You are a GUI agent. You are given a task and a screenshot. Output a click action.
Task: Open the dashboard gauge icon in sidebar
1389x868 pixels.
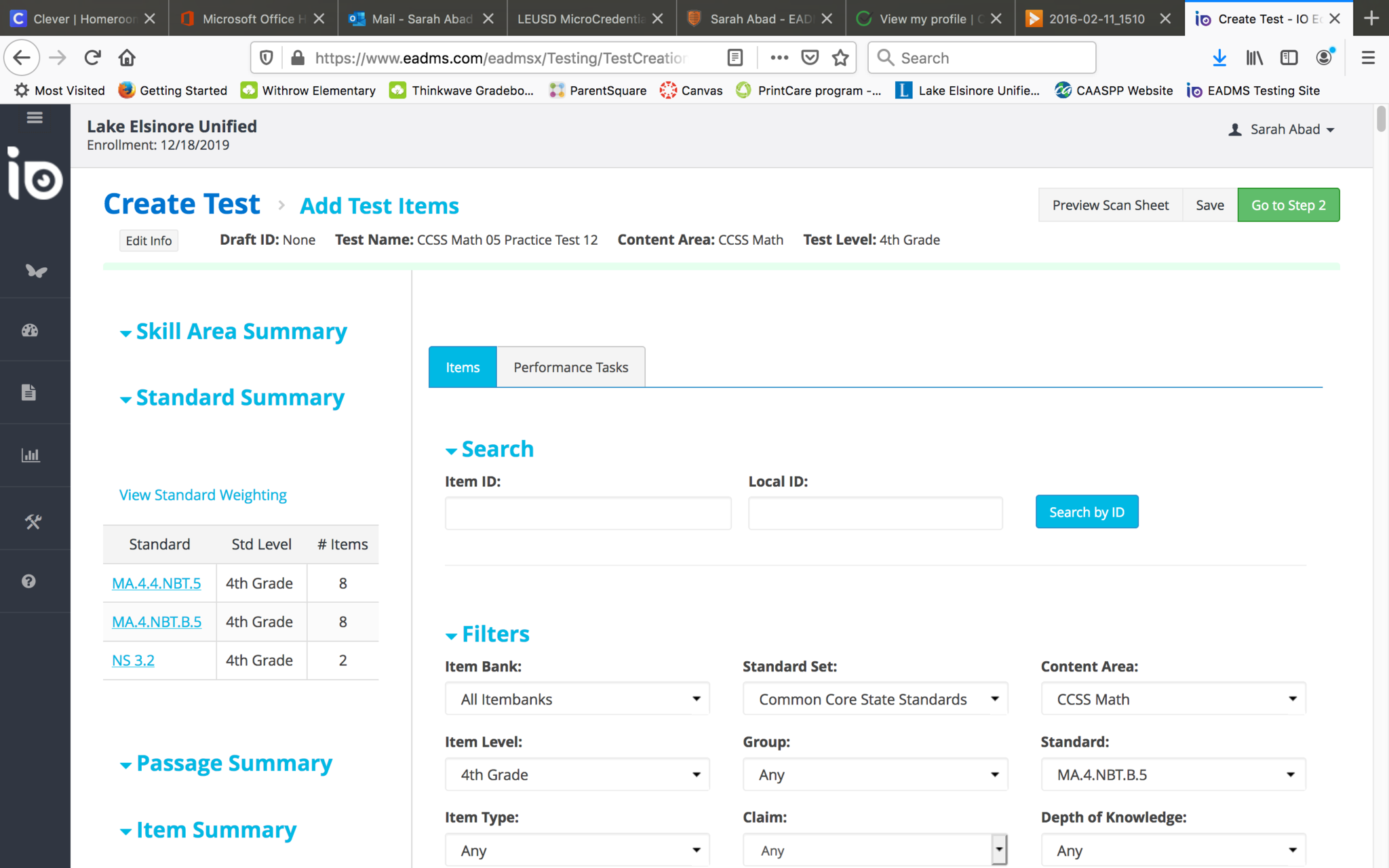[30, 330]
